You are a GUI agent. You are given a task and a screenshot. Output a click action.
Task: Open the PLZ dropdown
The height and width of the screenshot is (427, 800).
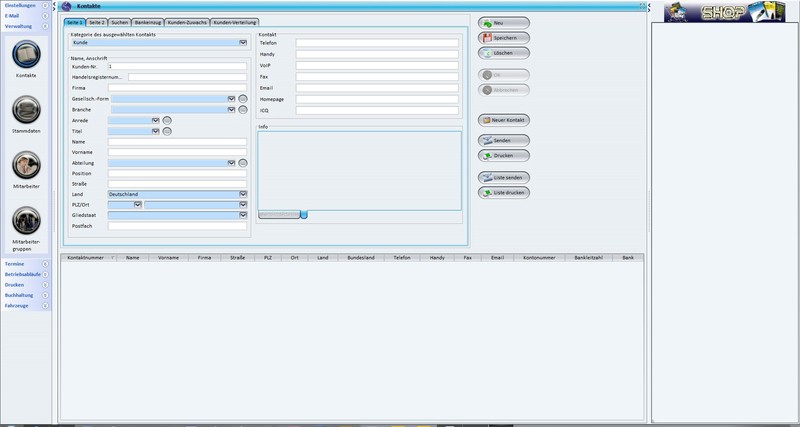tap(137, 205)
